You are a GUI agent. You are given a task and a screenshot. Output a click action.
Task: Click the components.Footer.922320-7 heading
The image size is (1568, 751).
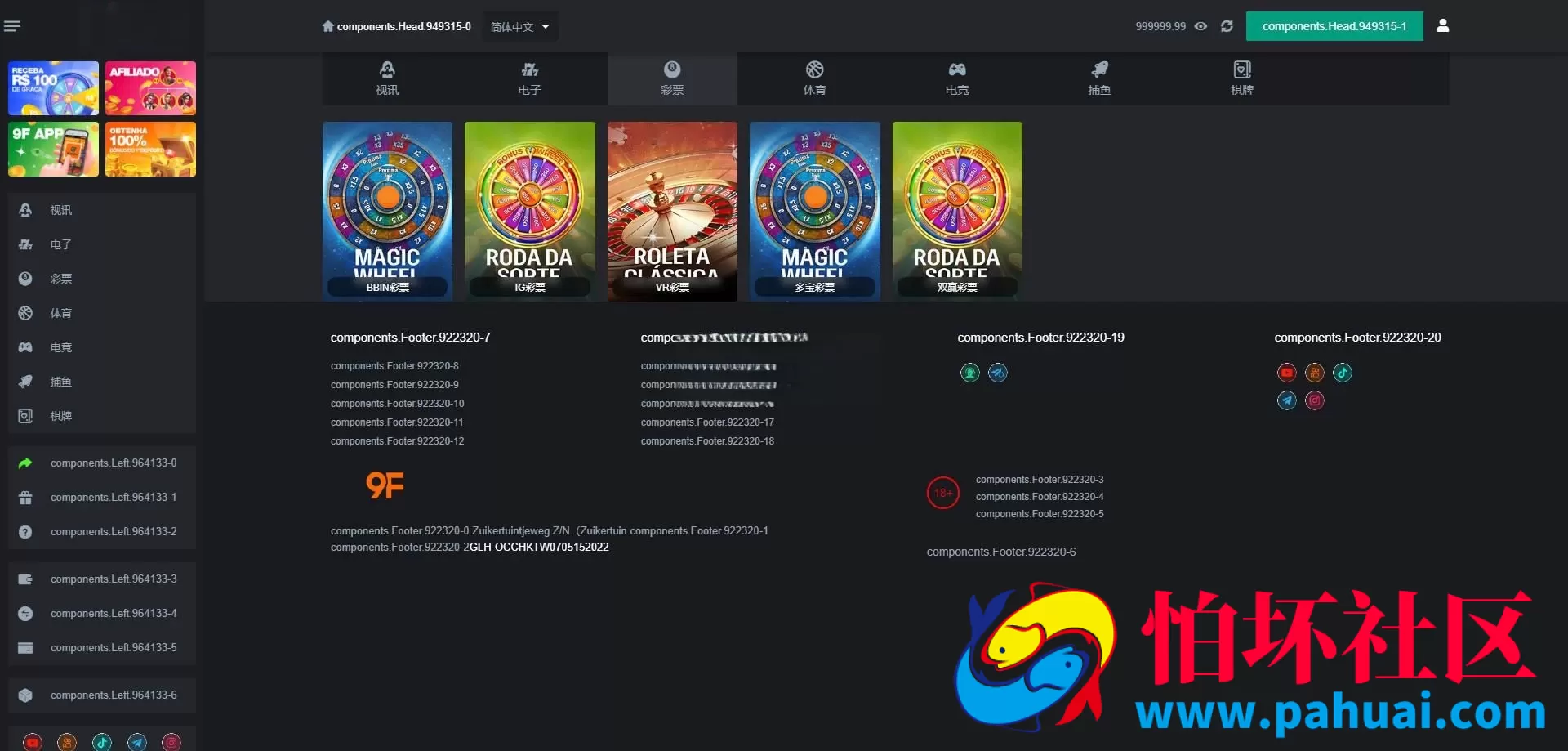tap(411, 338)
